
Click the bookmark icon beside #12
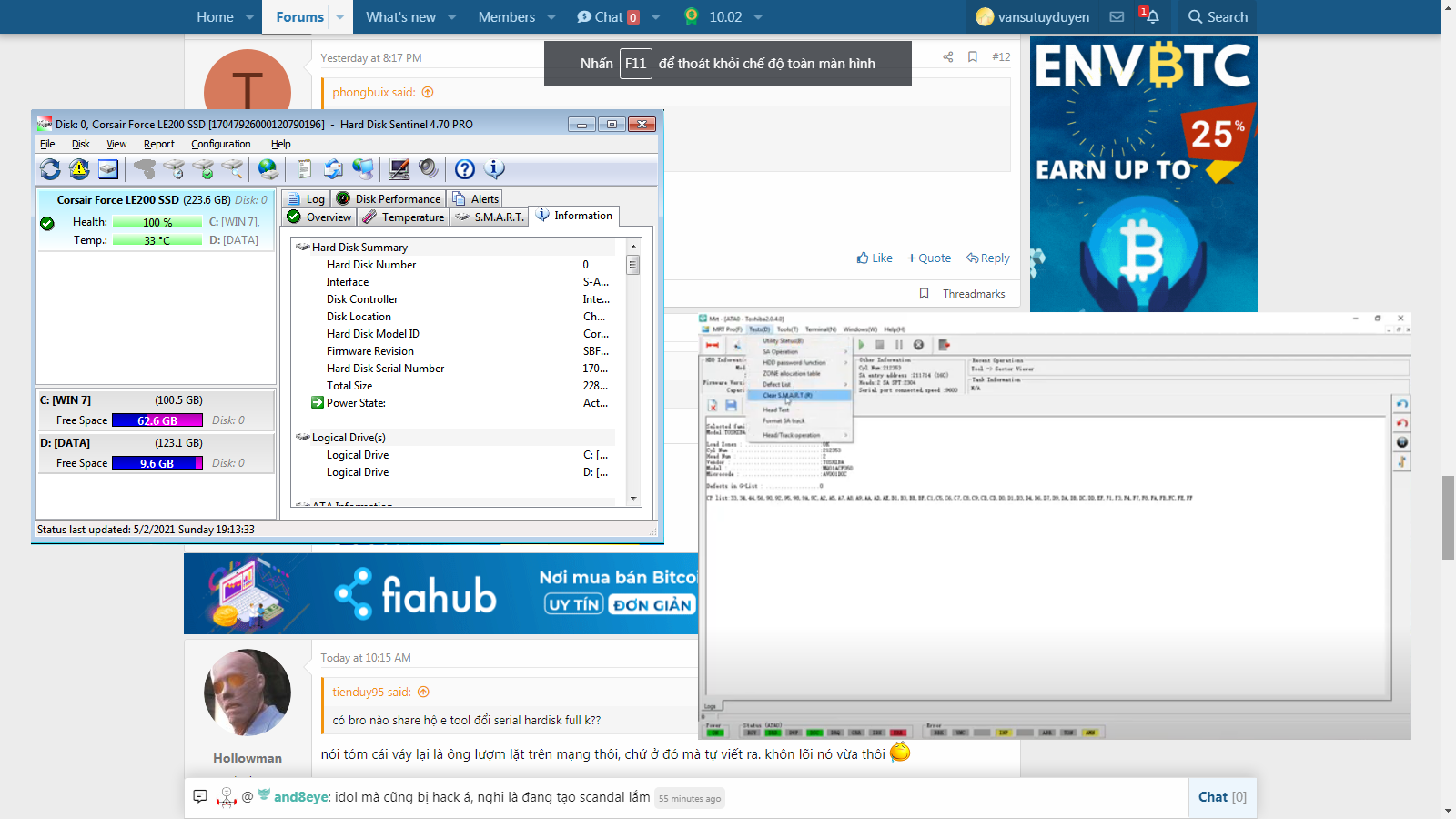click(x=973, y=56)
